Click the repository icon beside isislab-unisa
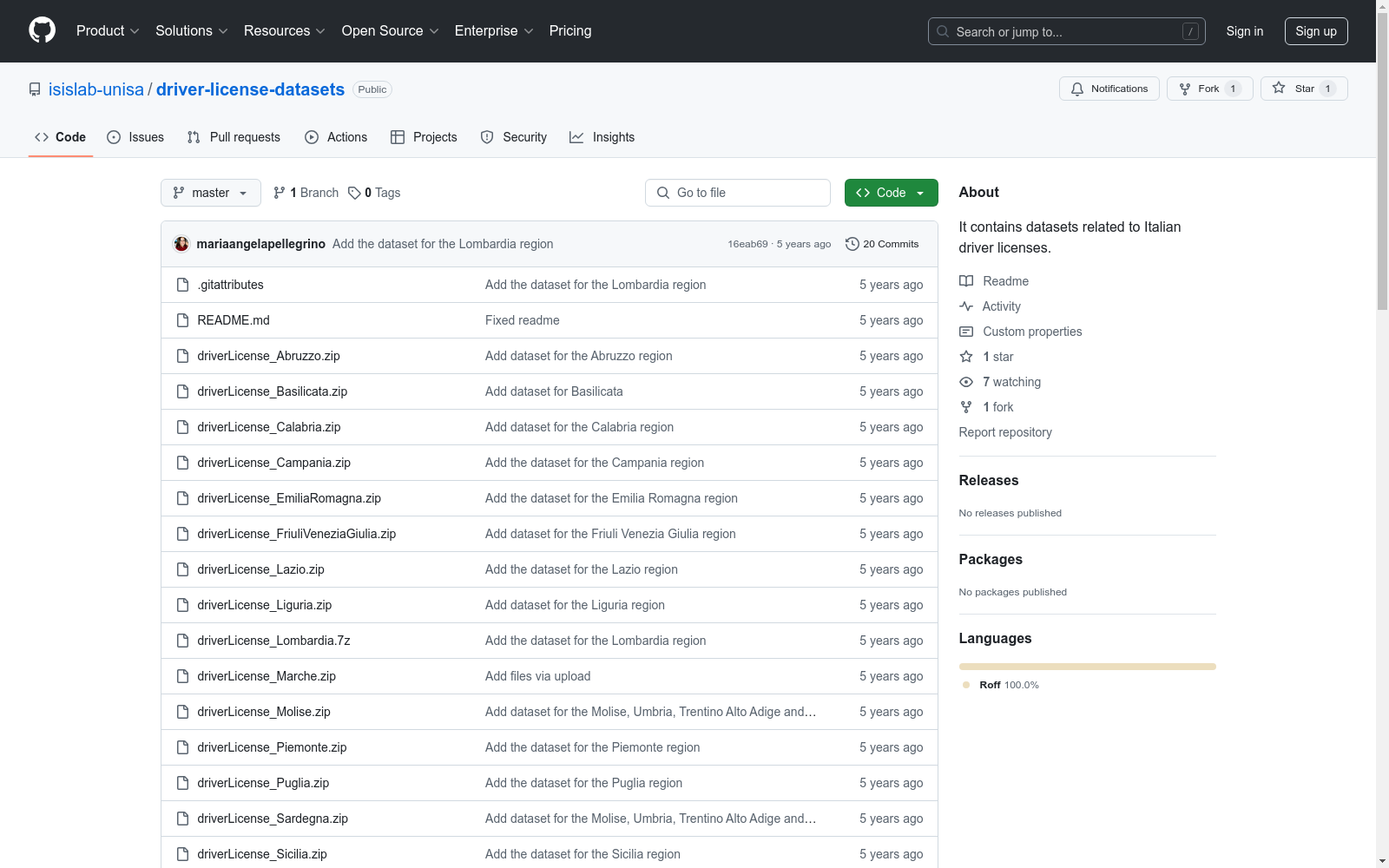The image size is (1389, 868). coord(35,89)
